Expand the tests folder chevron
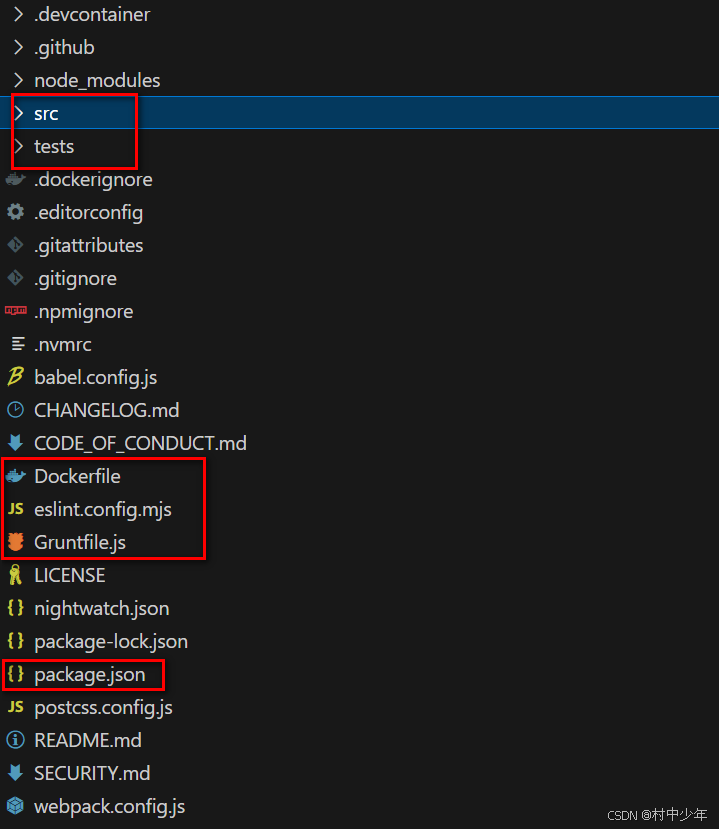Image resolution: width=719 pixels, height=829 pixels. tap(19, 146)
